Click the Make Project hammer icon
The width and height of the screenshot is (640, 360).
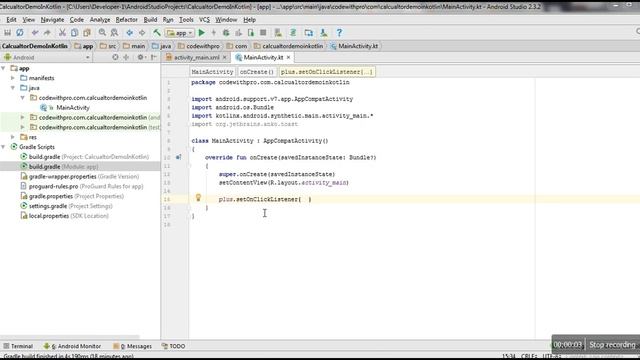coord(157,33)
